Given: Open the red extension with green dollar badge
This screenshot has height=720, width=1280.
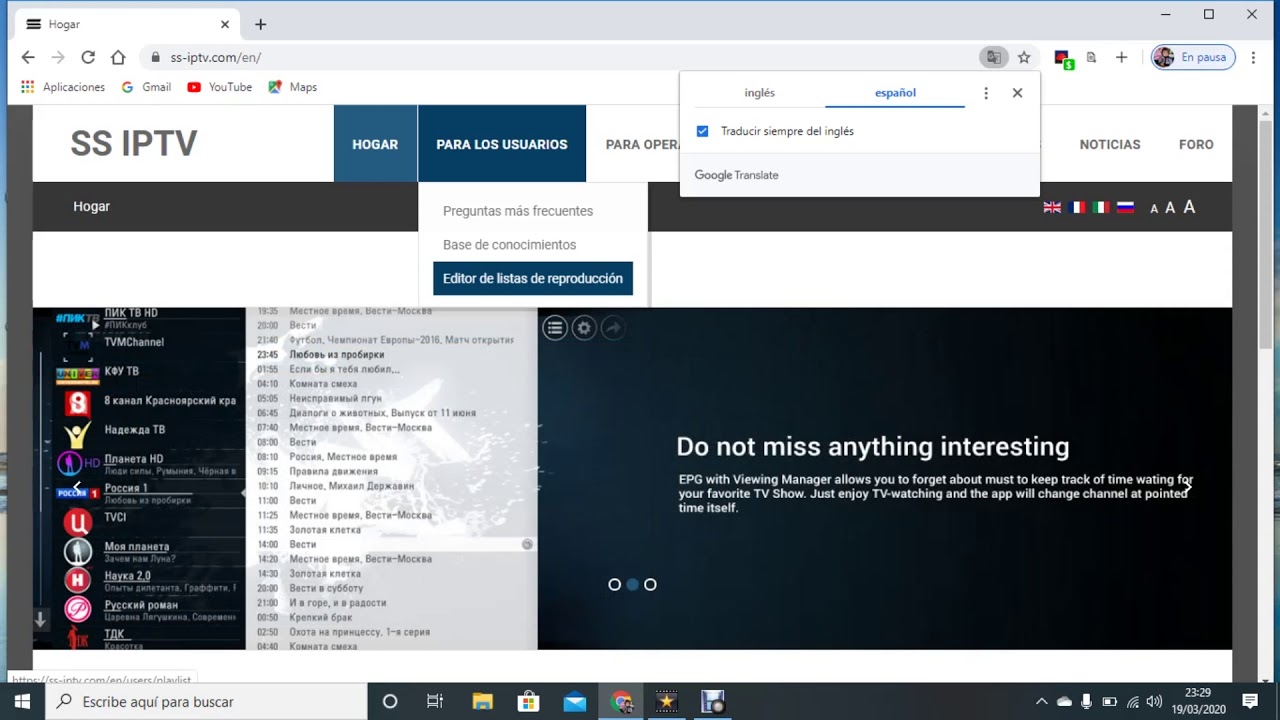Looking at the screenshot, I should coord(1063,58).
